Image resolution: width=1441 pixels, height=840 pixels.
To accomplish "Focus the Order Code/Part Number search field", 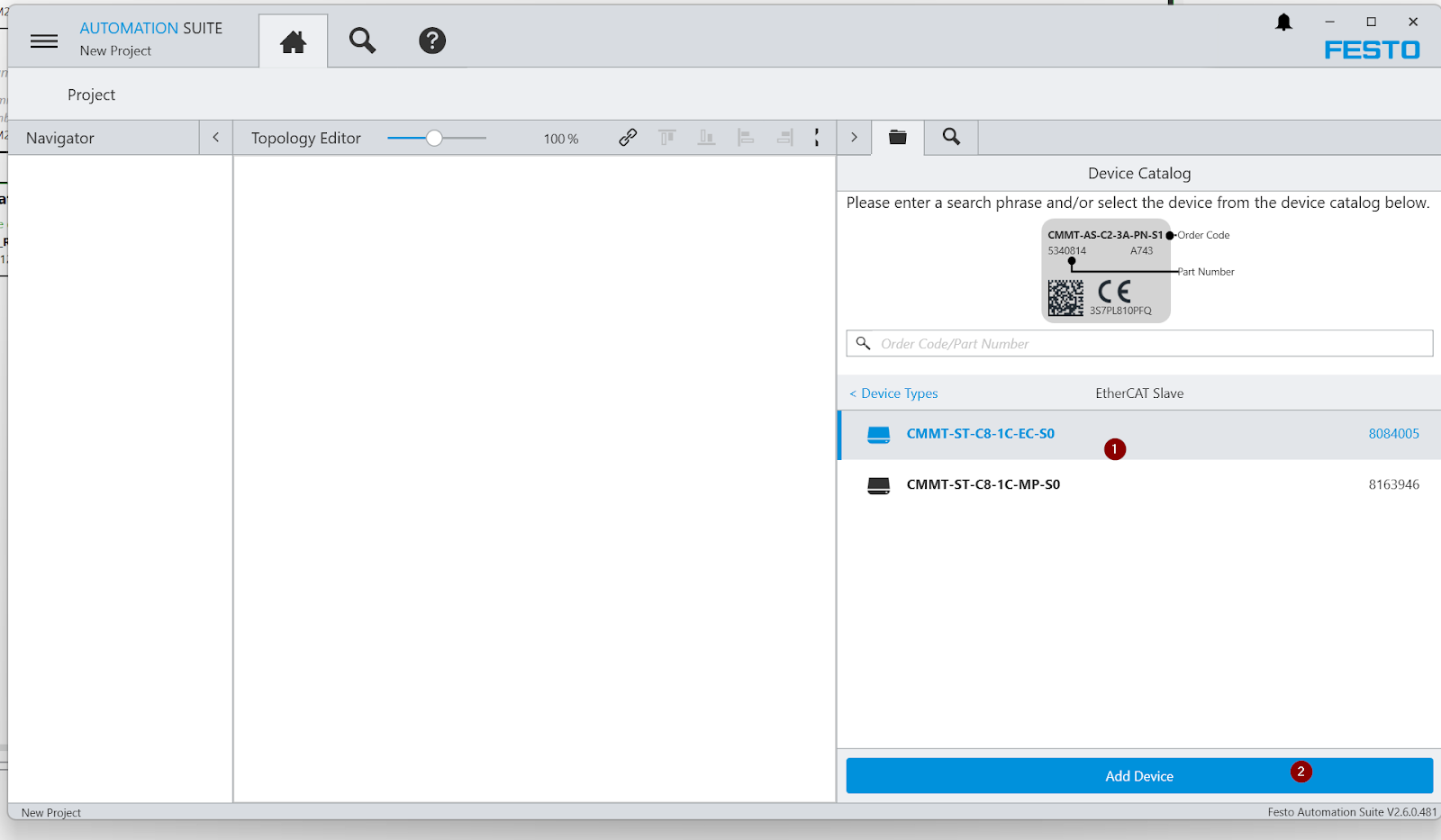I will tap(1139, 343).
